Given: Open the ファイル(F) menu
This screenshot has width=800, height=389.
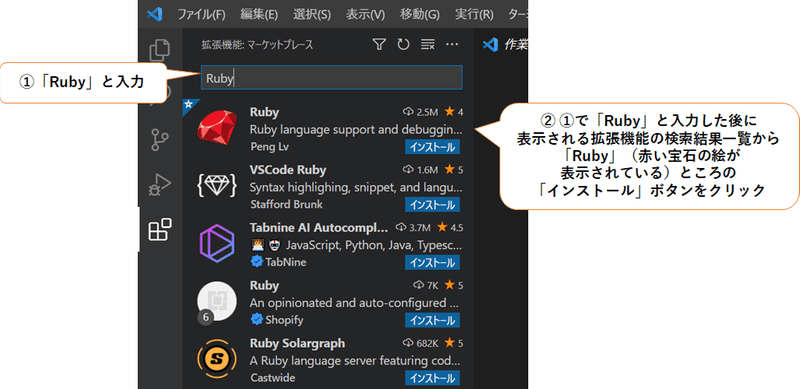Looking at the screenshot, I should pyautogui.click(x=201, y=15).
